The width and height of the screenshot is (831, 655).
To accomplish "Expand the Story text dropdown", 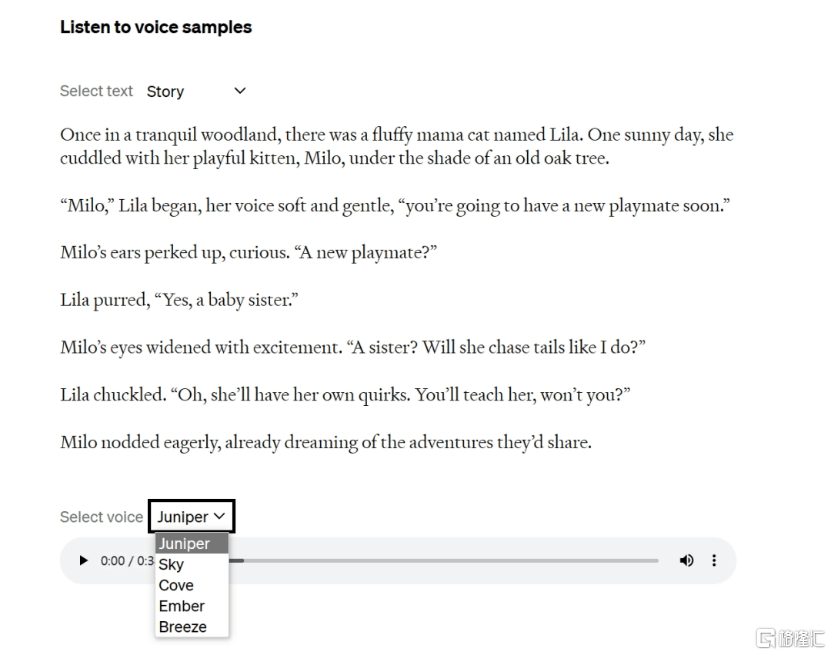I will 196,91.
